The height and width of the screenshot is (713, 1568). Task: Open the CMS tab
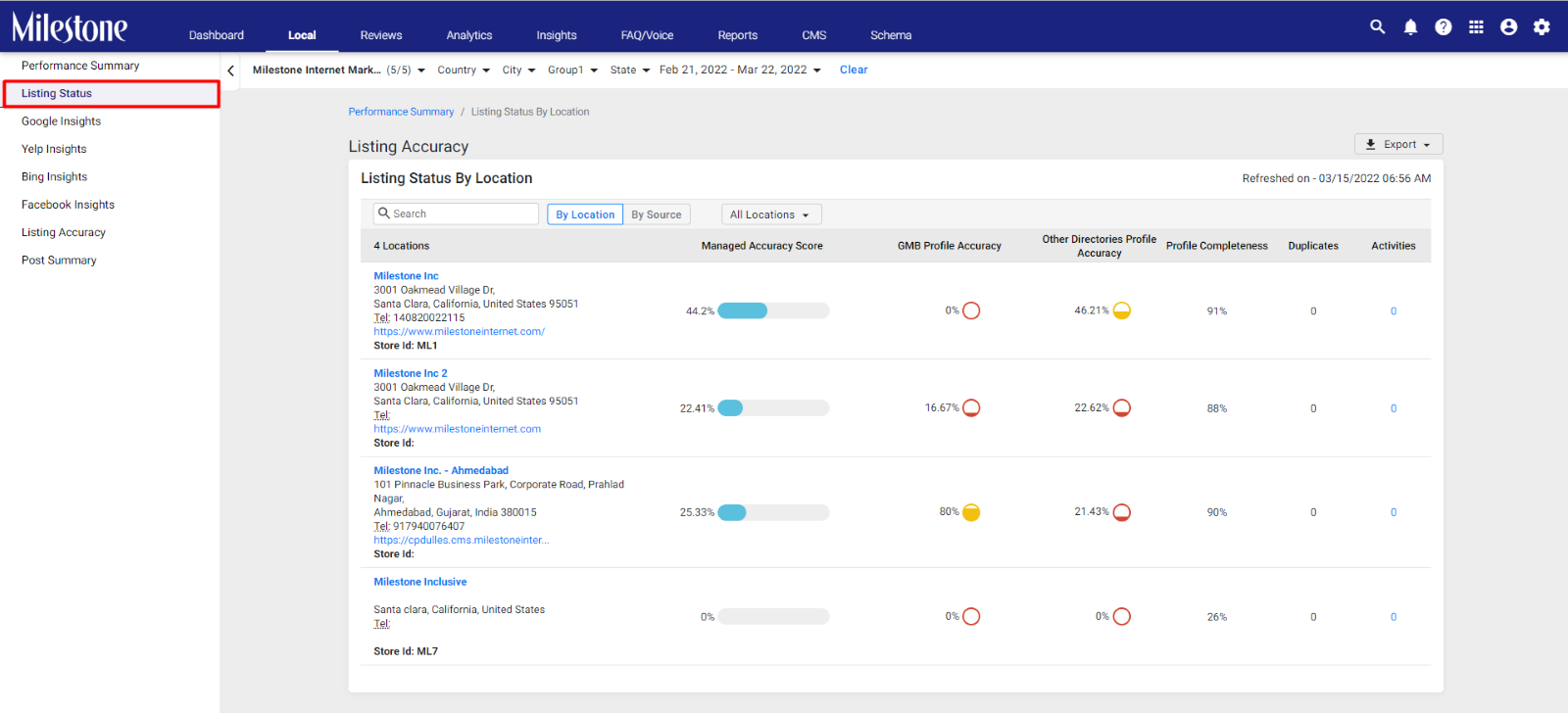[x=814, y=35]
